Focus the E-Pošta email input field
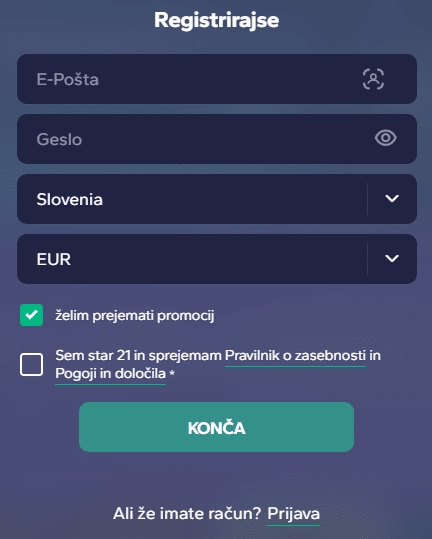 pos(217,79)
